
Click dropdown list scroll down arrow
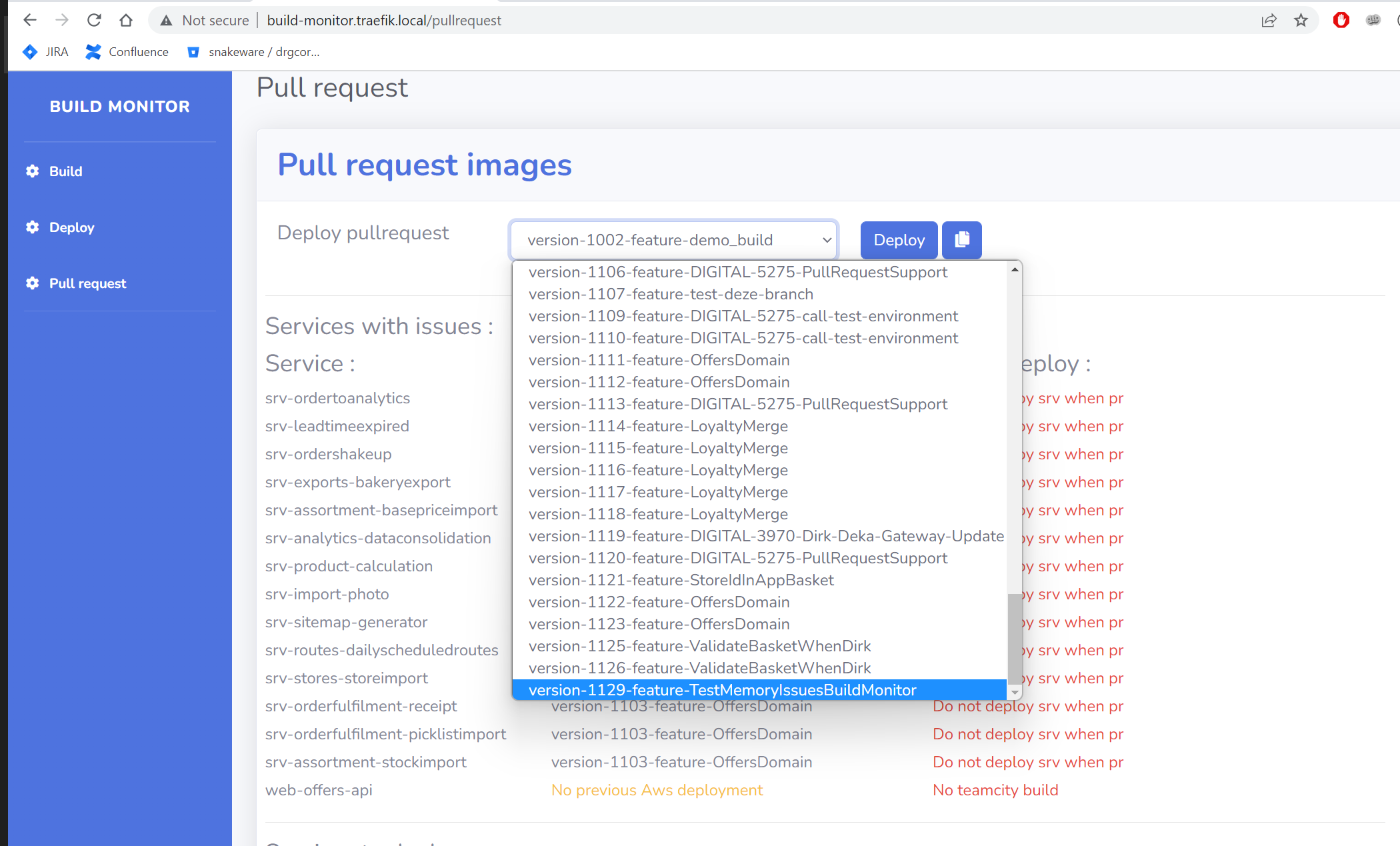(x=1015, y=693)
